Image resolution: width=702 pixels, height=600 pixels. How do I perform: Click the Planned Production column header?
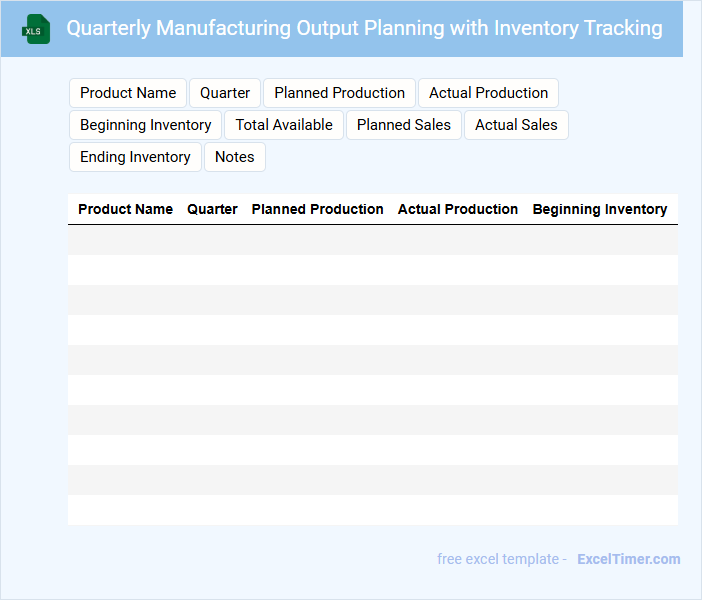tap(317, 210)
